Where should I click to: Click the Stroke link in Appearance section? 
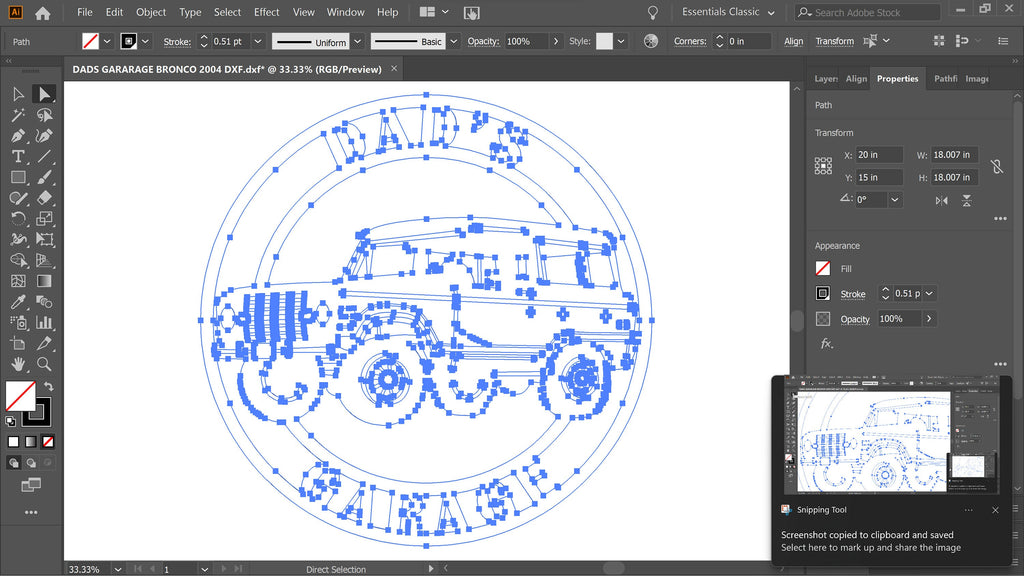click(853, 295)
